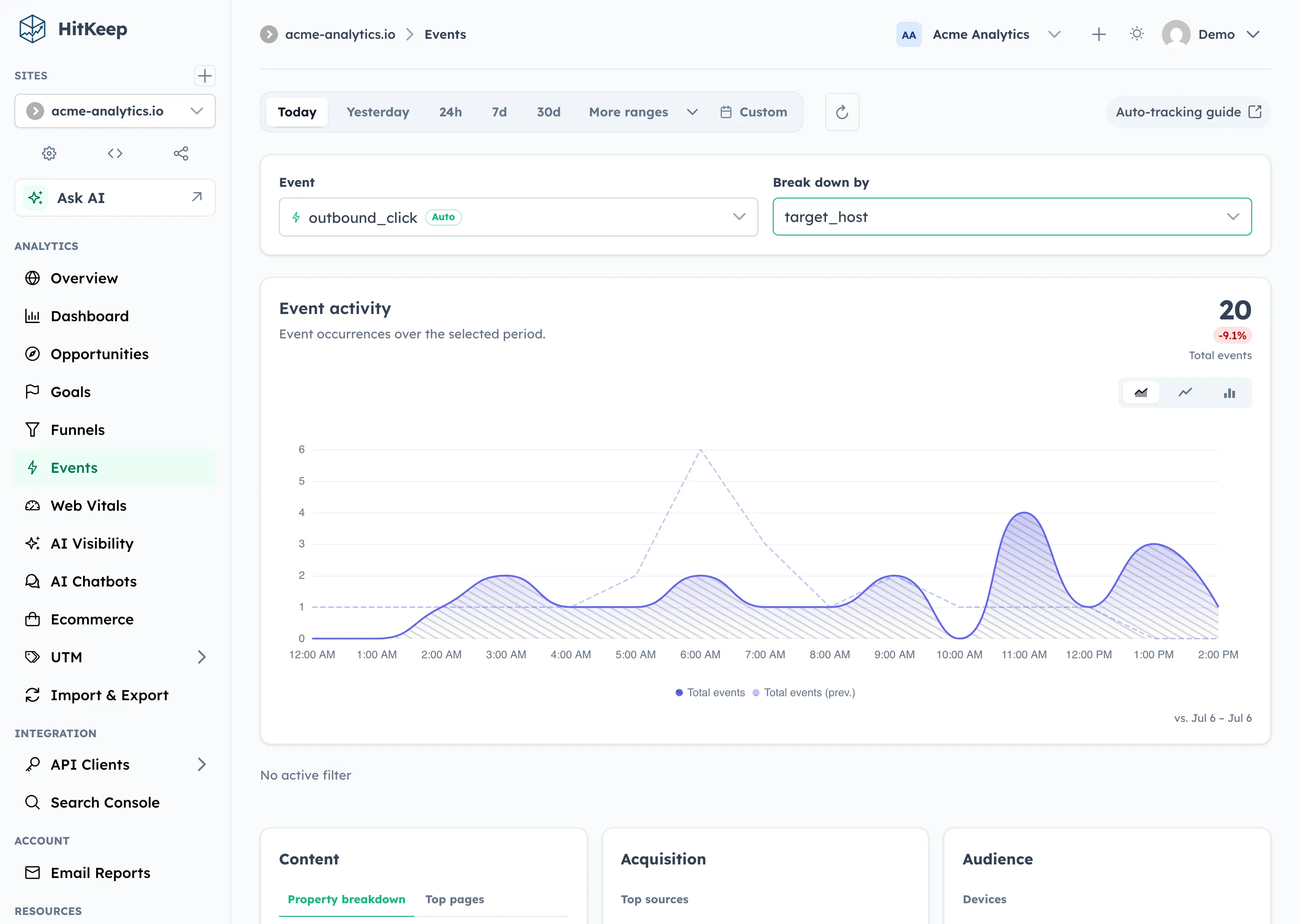The width and height of the screenshot is (1300, 924).
Task: Click the "vs. Jul 6 – Jul 6" comparison text
Action: coord(1213,718)
